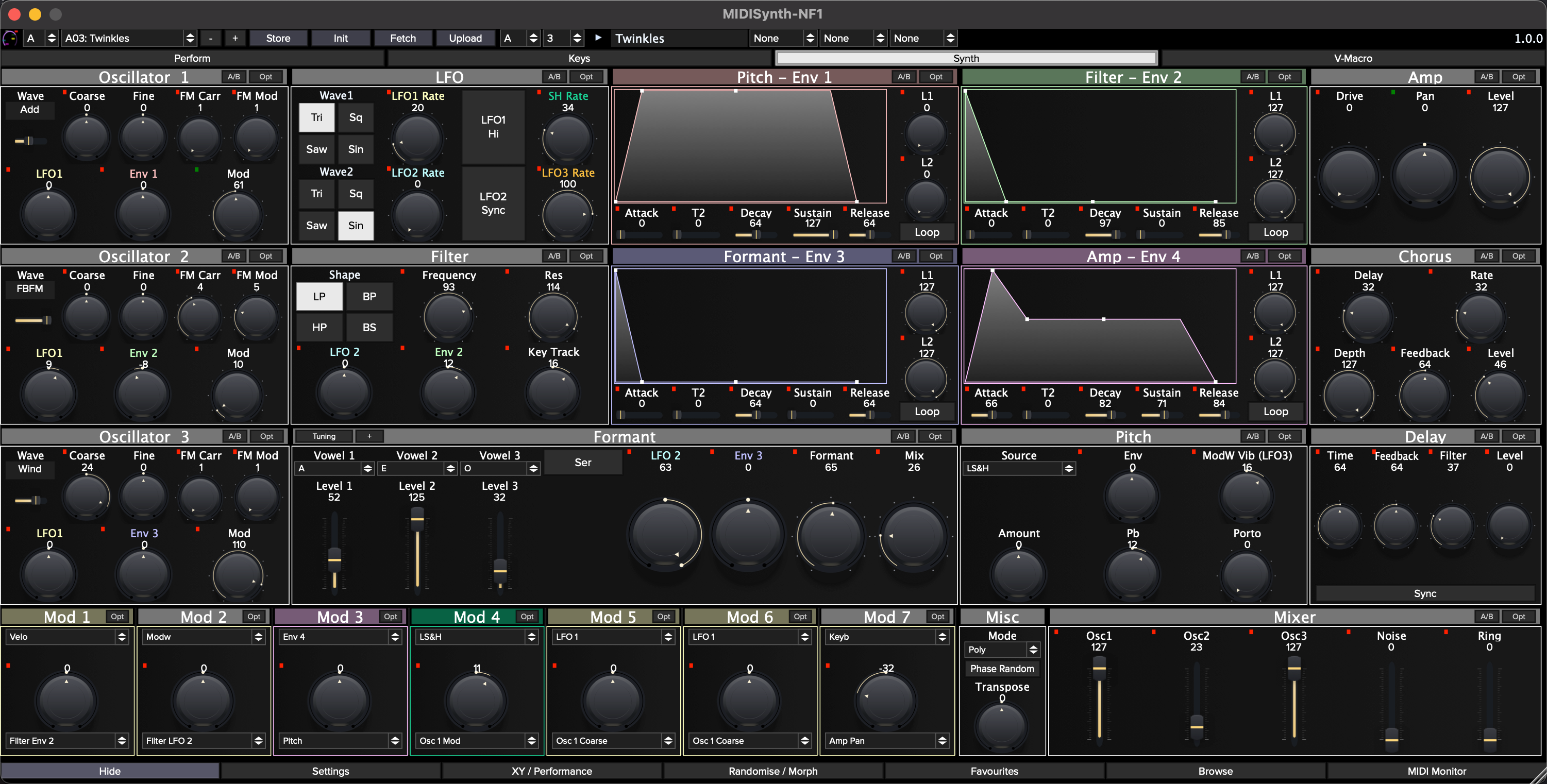This screenshot has width=1547, height=784.
Task: Click the plus button next to Tuning
Action: tap(369, 436)
